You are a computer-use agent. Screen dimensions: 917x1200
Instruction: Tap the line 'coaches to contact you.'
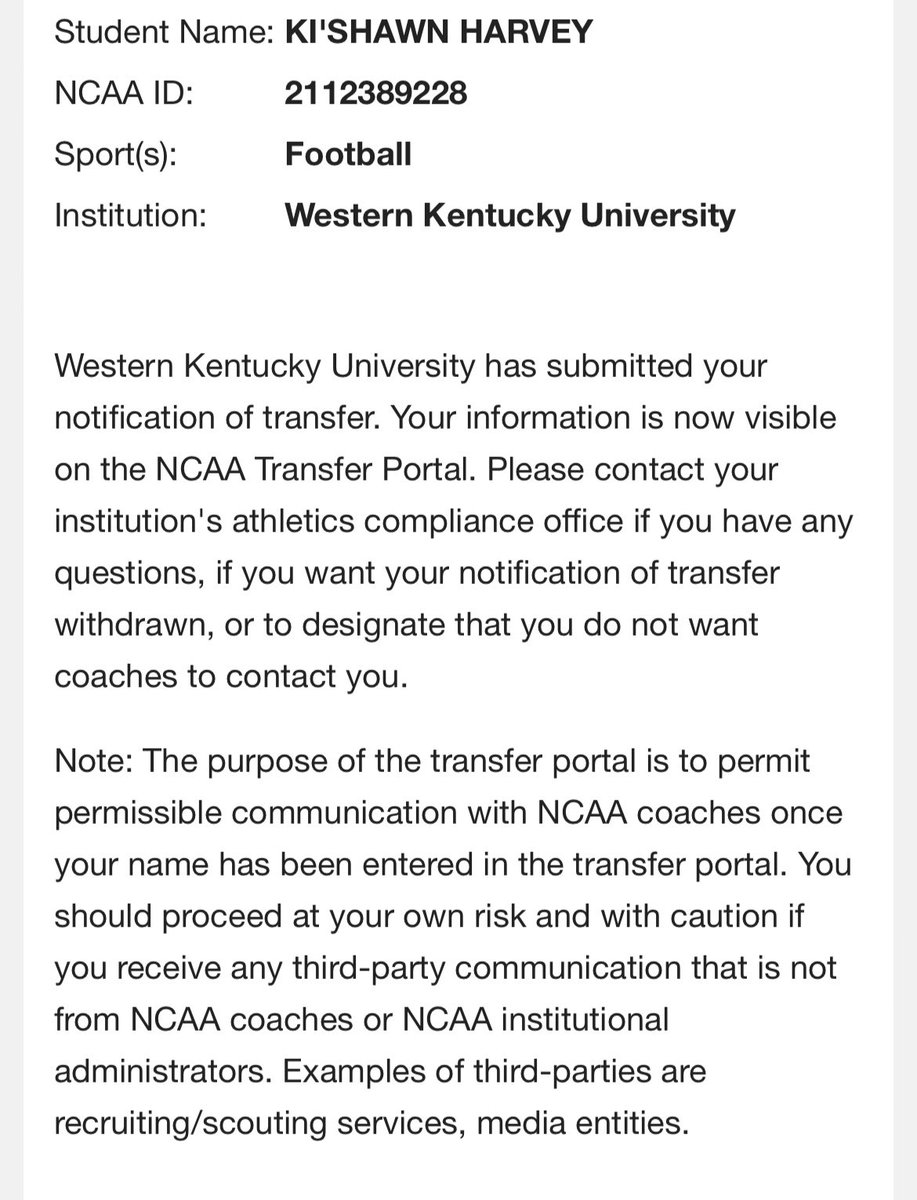click(231, 676)
